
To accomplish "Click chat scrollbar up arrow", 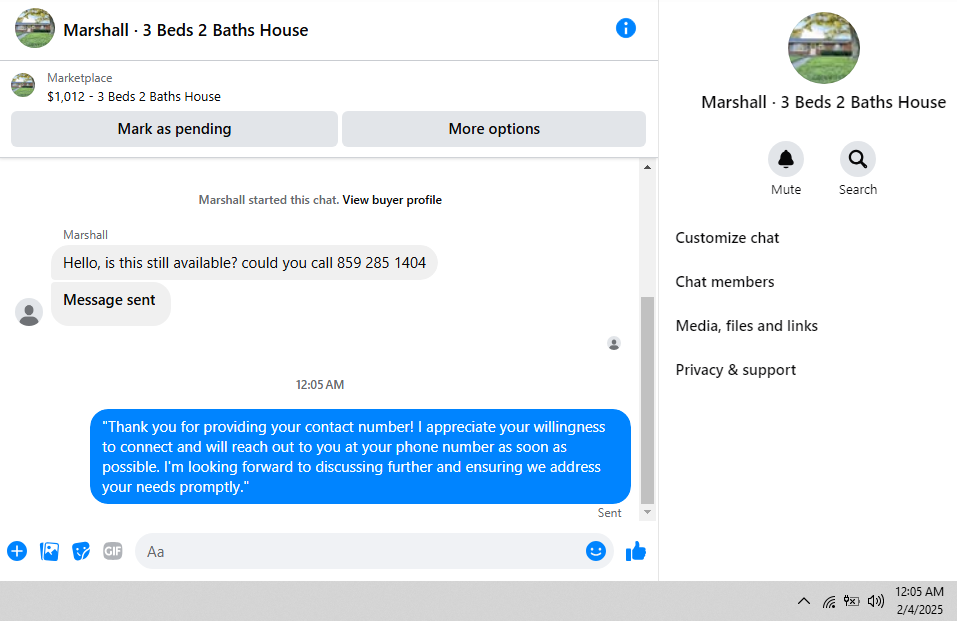I will (x=648, y=167).
